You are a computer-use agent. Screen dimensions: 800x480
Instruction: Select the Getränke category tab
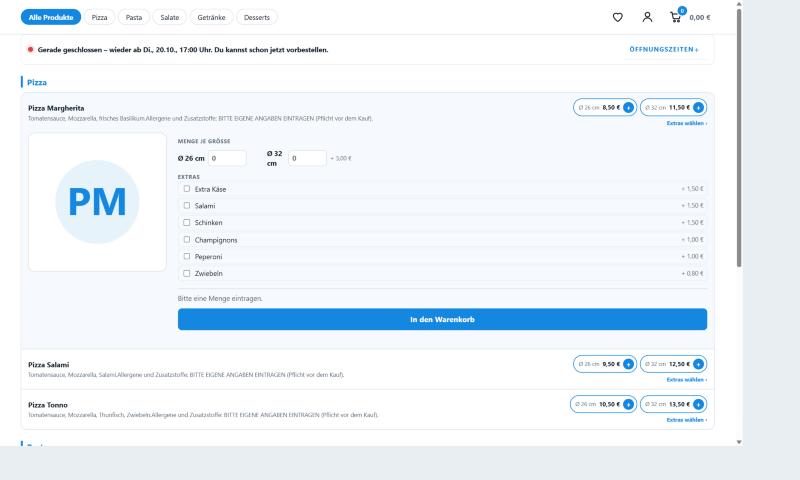[211, 17]
